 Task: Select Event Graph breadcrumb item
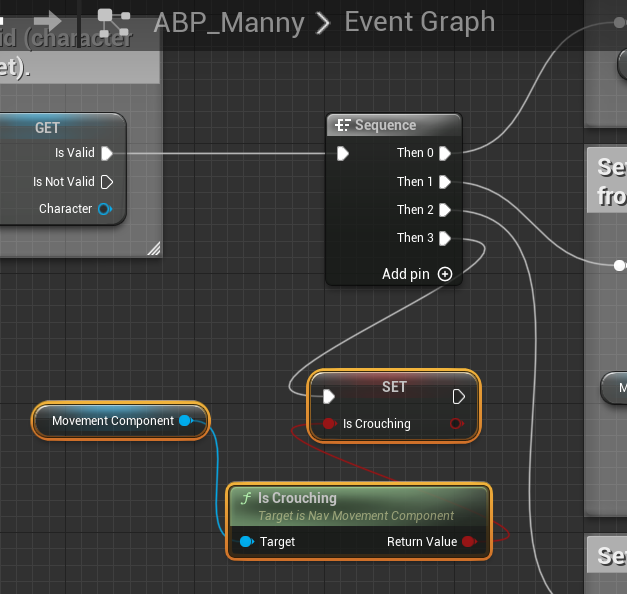click(419, 21)
